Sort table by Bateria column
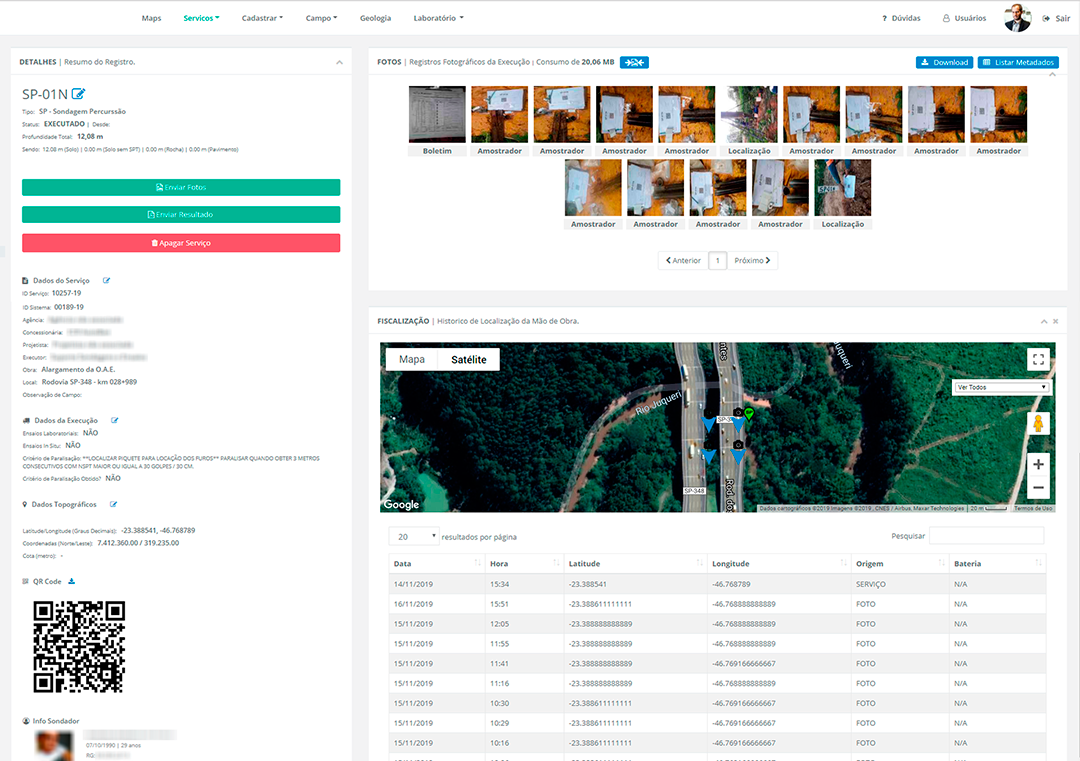Viewport: 1080px width, 761px height. (997, 563)
